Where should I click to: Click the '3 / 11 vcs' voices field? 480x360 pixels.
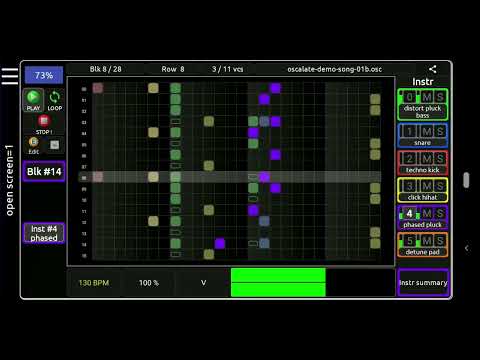point(227,69)
